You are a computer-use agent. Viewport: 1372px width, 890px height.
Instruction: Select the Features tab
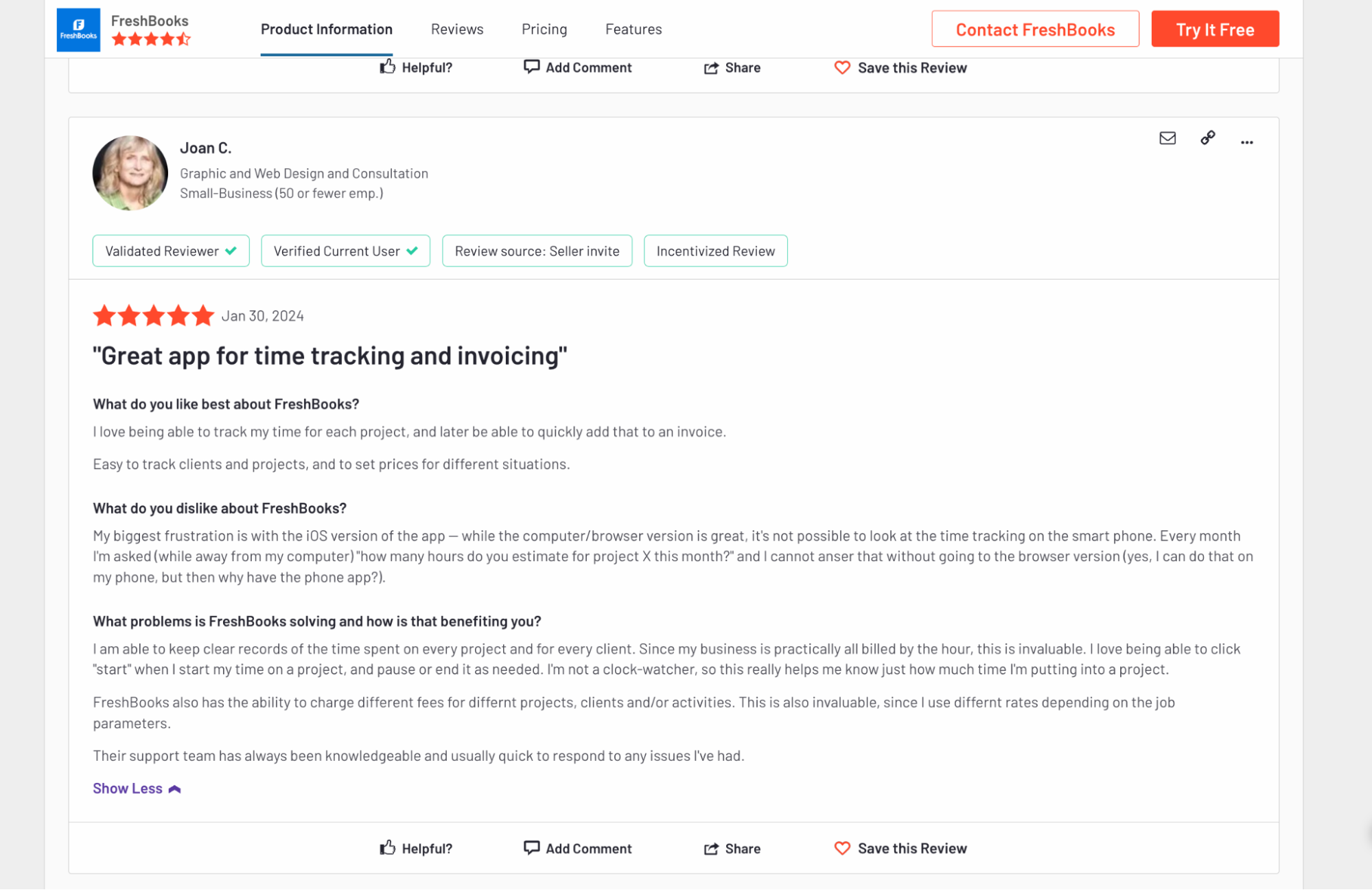pos(633,30)
